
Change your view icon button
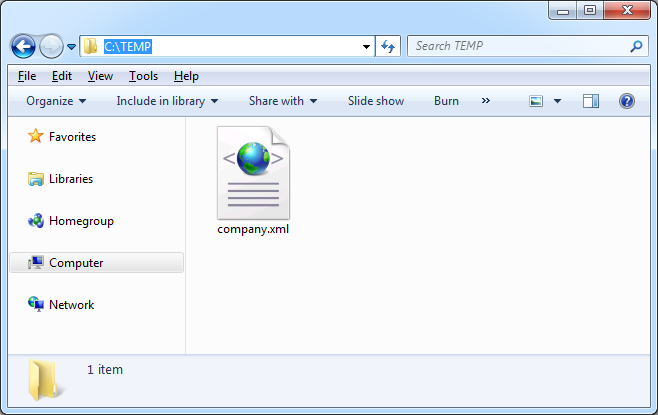(536, 101)
